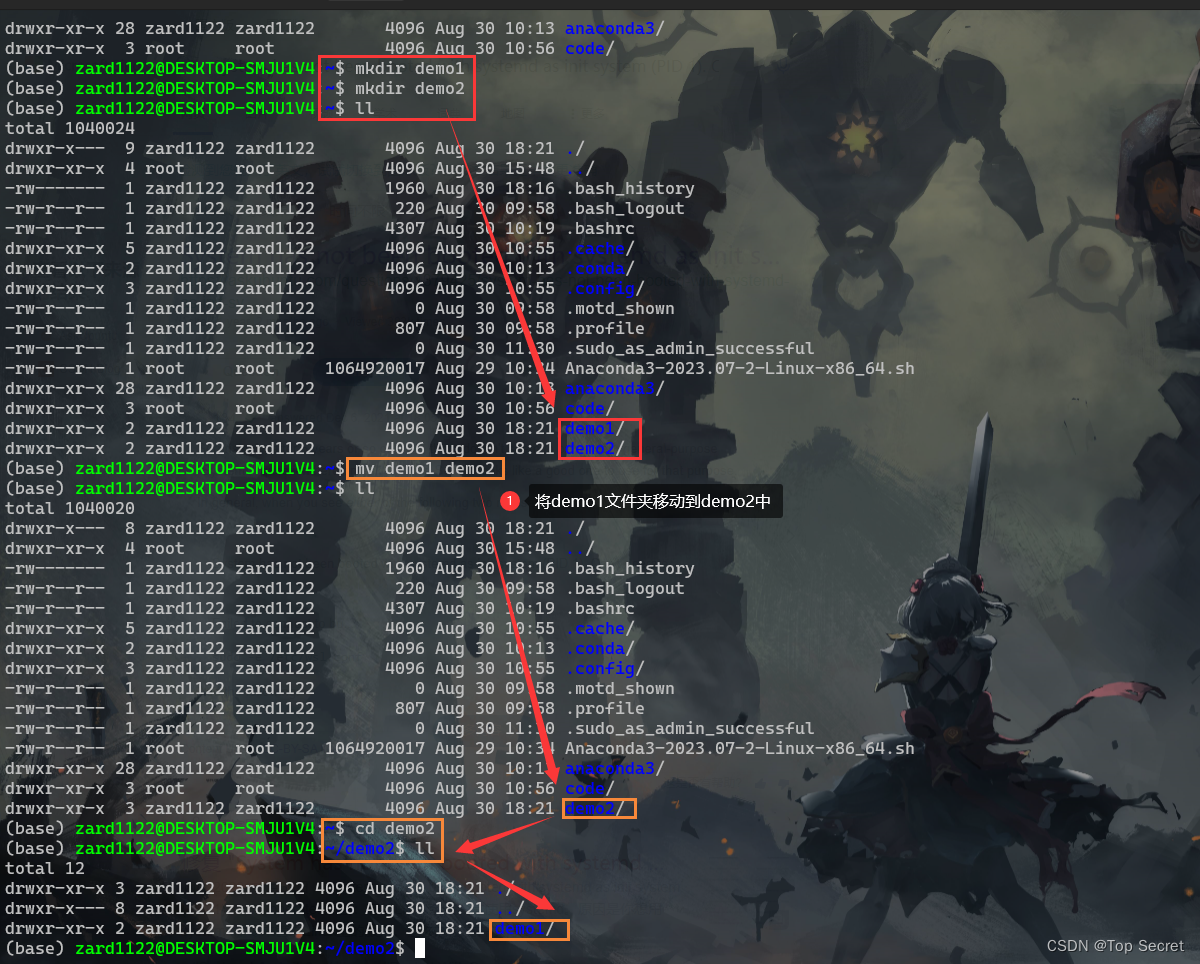The height and width of the screenshot is (964, 1200).
Task: Click anaconda3/ in the total 1040024 listing
Action: (x=615, y=388)
